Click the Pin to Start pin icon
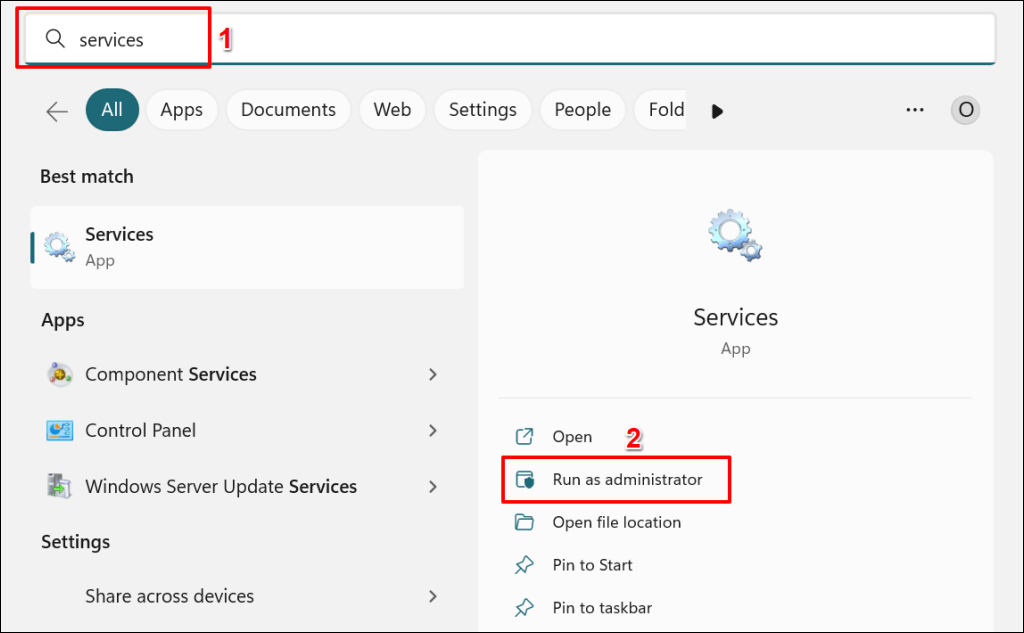1024x633 pixels. 524,565
